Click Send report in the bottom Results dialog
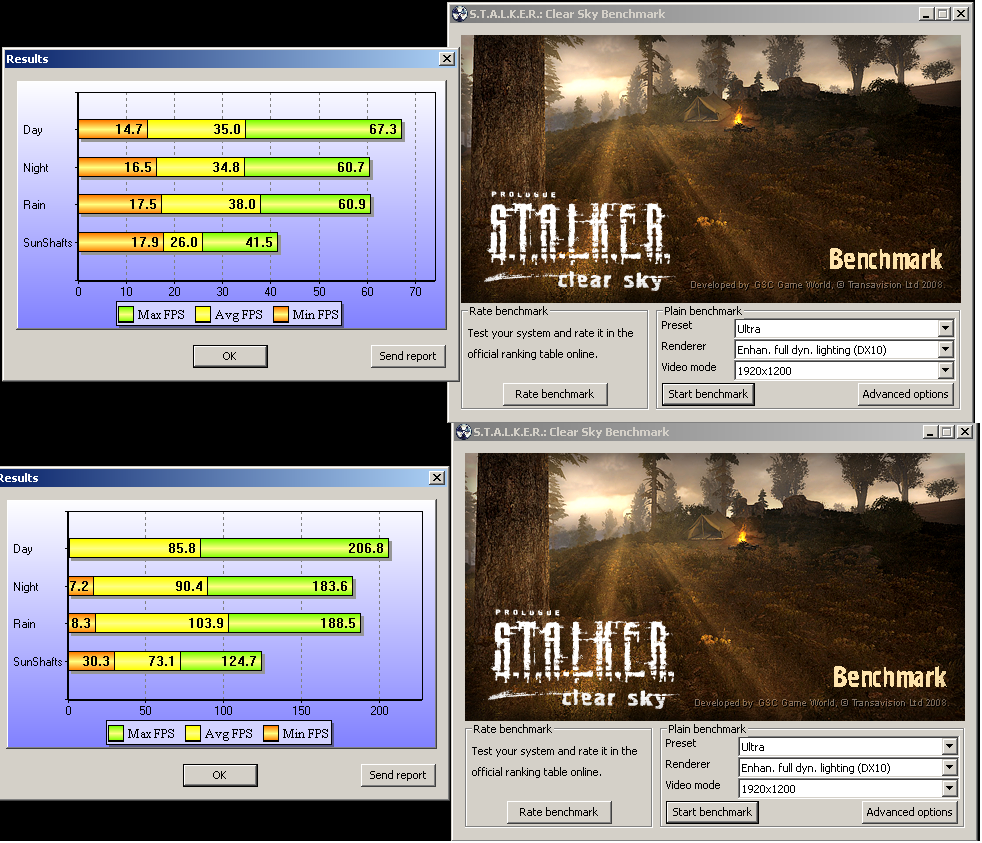Image resolution: width=982 pixels, height=843 pixels. [x=398, y=775]
